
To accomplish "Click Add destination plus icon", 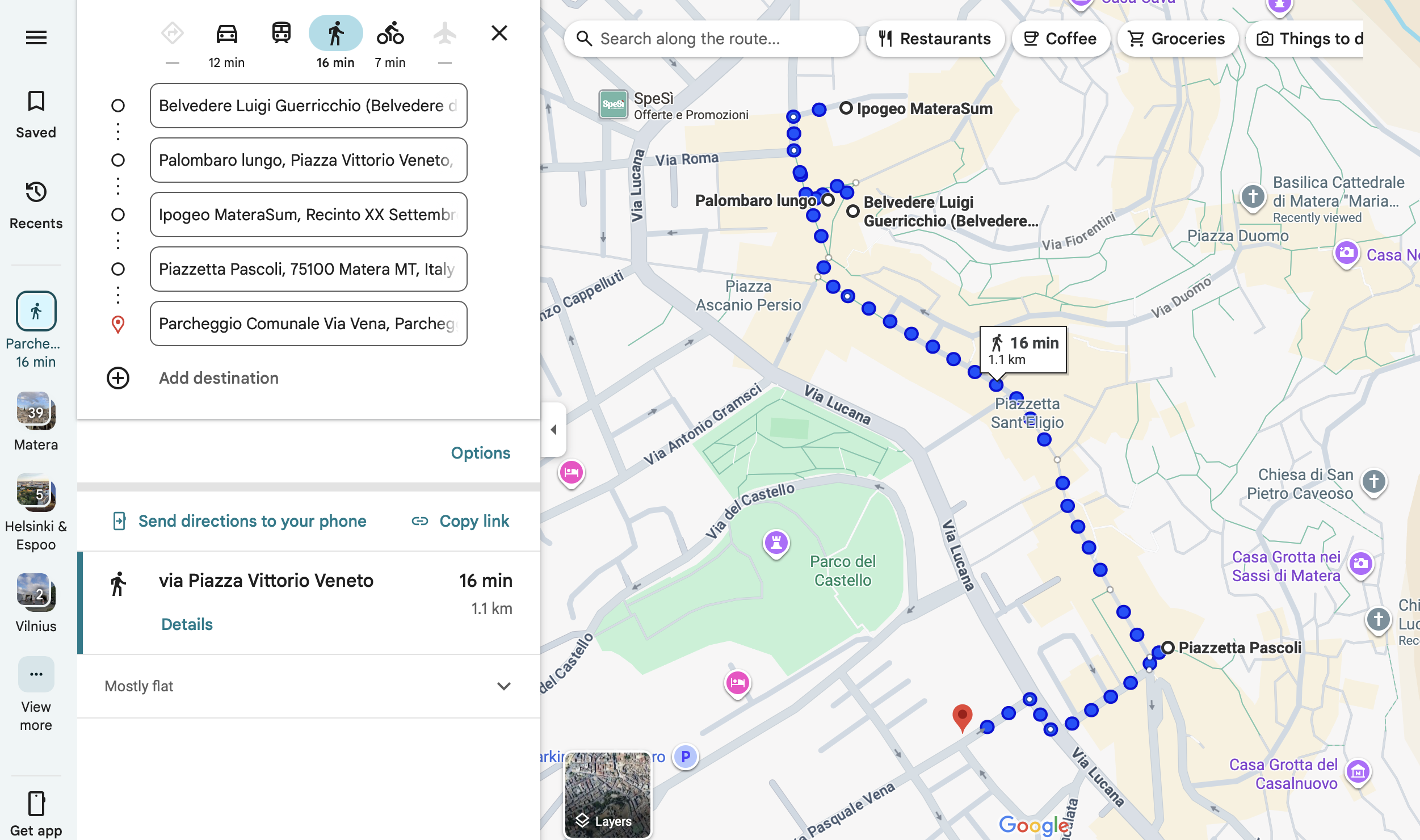I will pos(118,378).
